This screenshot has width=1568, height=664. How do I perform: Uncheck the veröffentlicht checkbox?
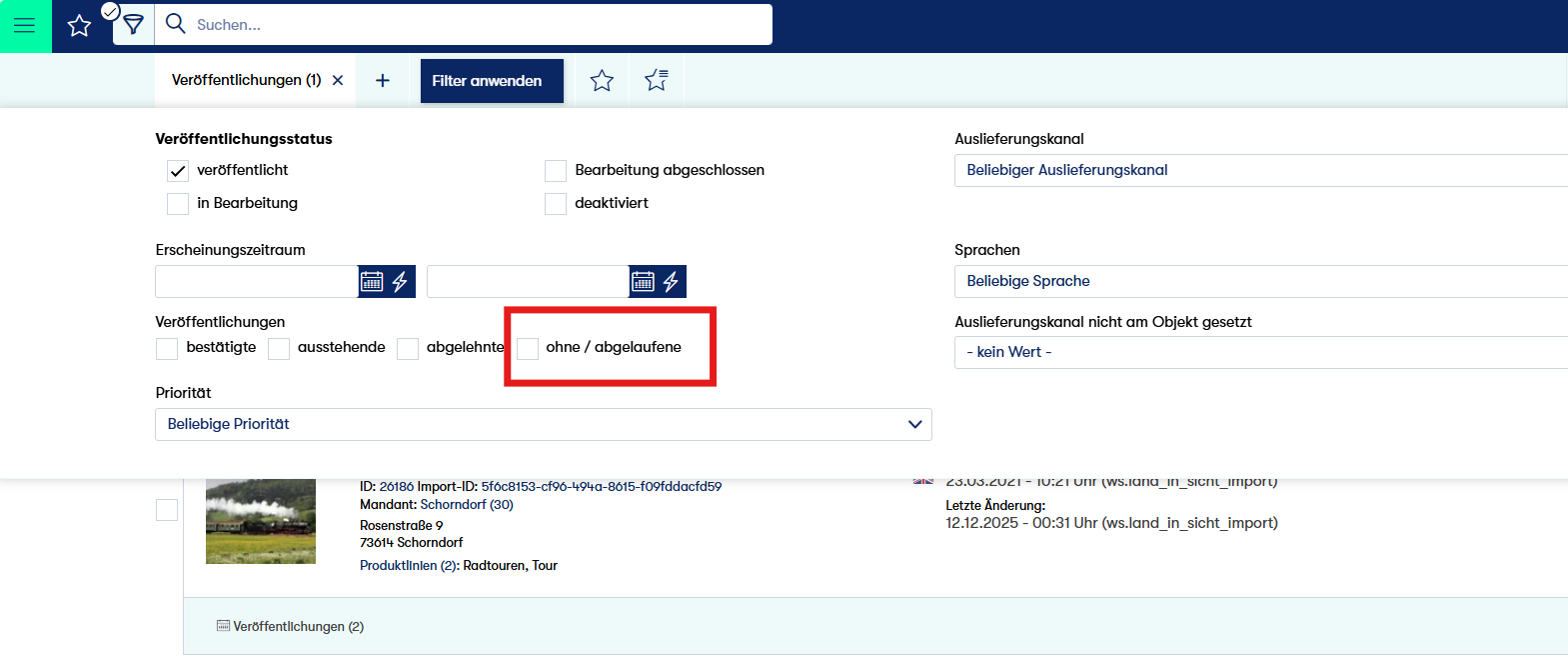[x=178, y=171]
